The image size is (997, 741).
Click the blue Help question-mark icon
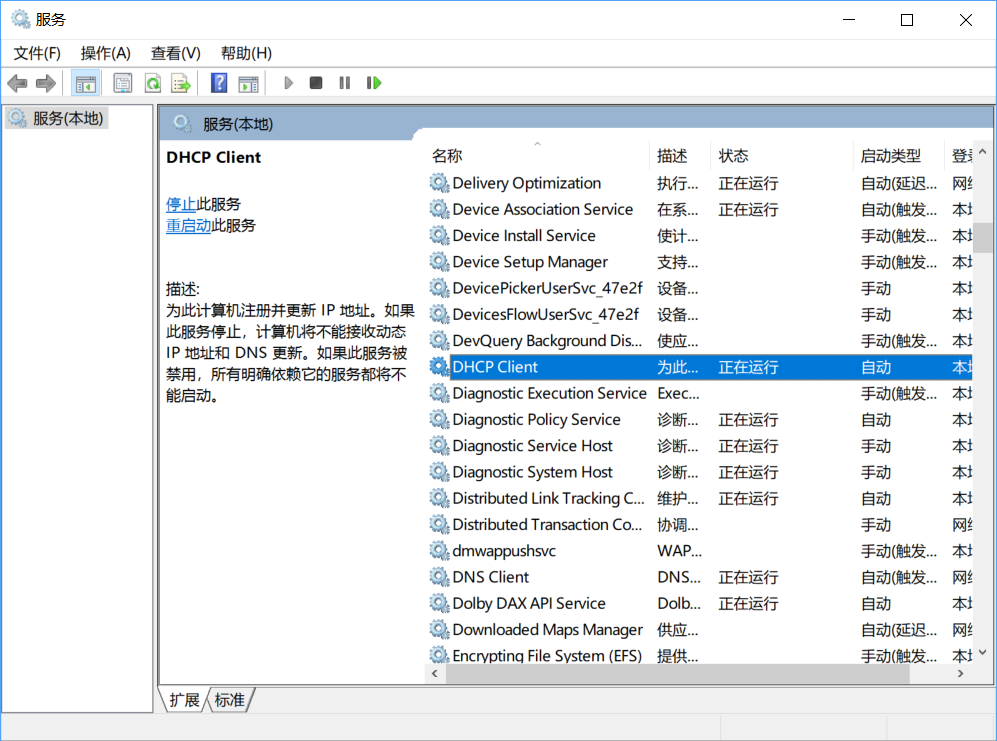[x=218, y=82]
